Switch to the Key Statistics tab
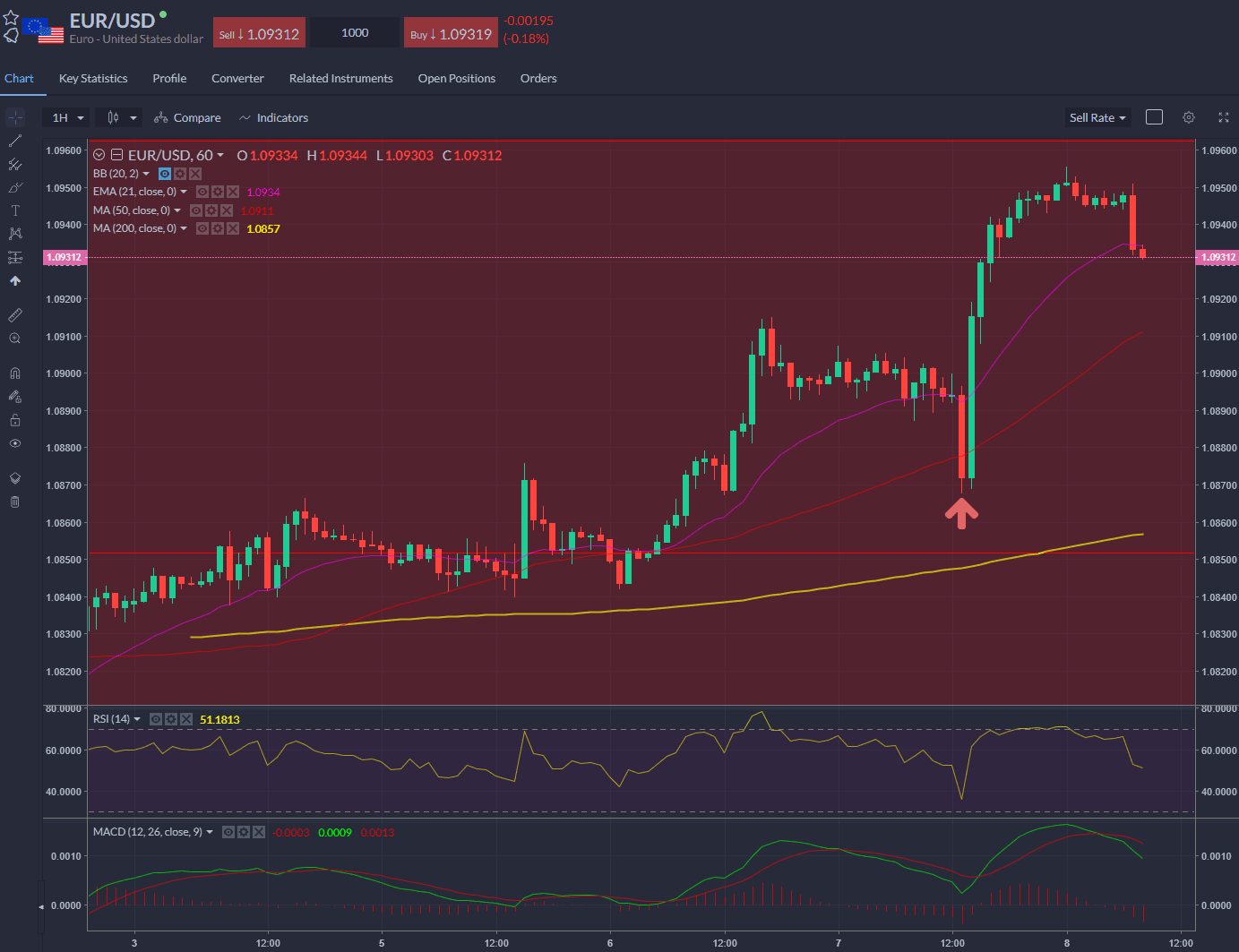 [93, 79]
